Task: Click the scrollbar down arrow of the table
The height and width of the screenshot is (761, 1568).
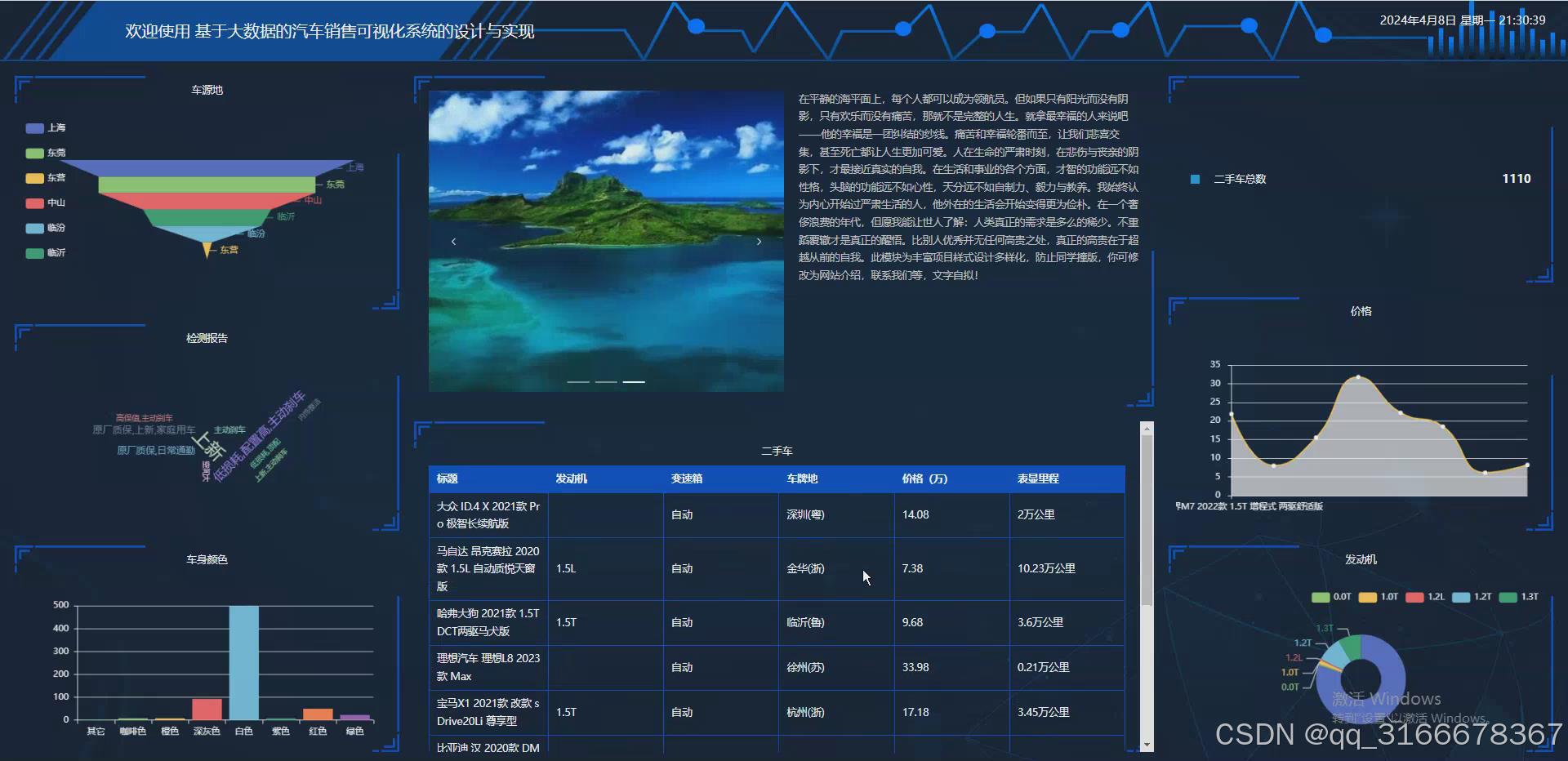Action: 1147,745
